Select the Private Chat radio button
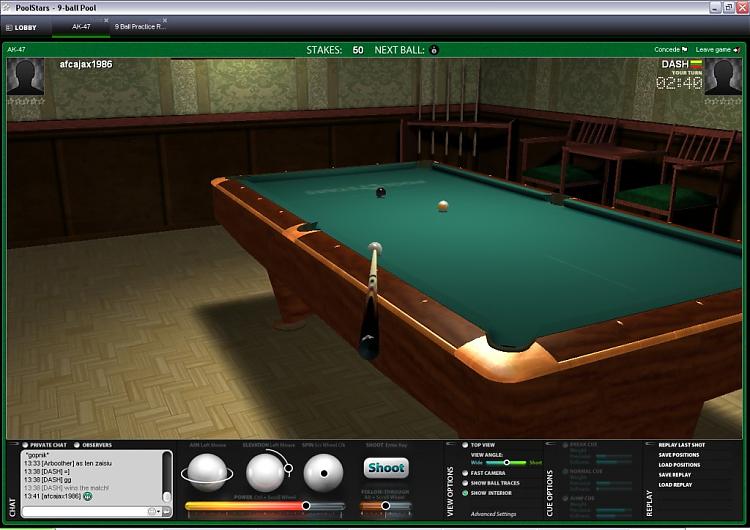Screen dimensions: 750x530 tap(25, 445)
